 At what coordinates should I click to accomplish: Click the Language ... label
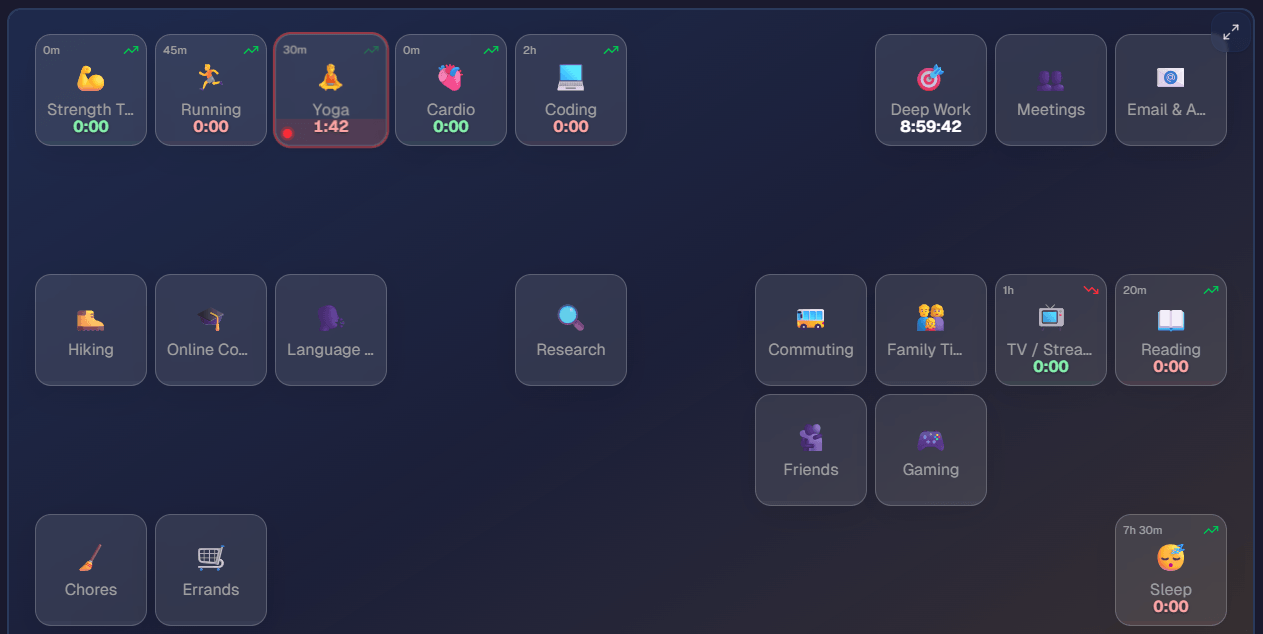331,350
